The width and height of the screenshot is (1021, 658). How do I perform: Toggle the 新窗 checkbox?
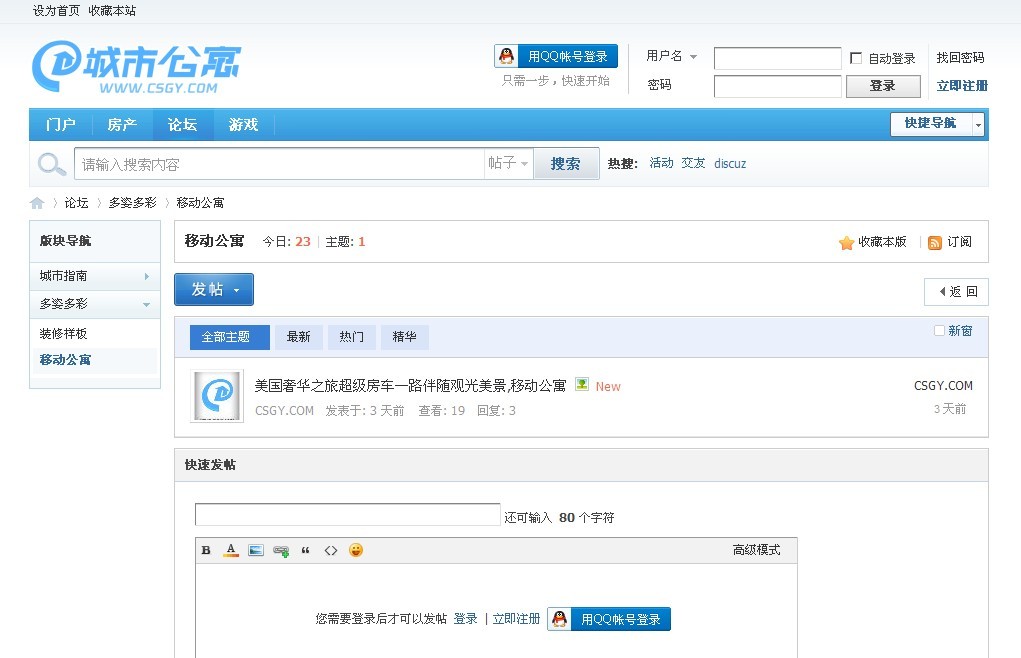click(939, 331)
